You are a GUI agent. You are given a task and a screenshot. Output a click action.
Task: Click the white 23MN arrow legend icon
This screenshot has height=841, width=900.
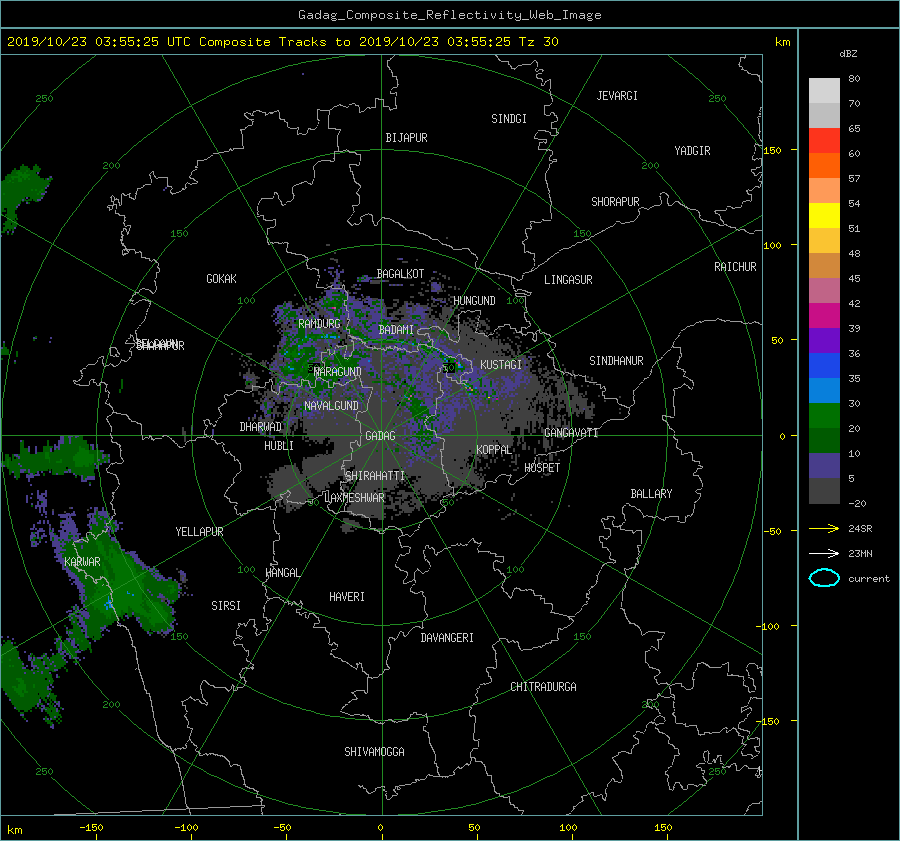click(x=824, y=553)
